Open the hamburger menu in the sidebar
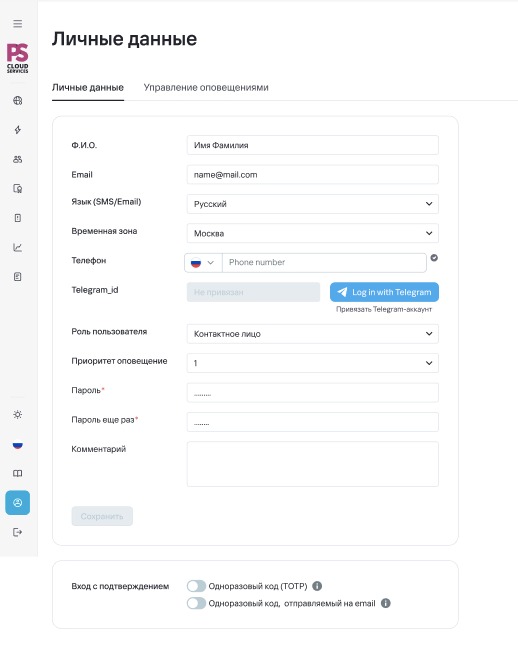Screen dimensions: 518x647 click(x=17, y=24)
